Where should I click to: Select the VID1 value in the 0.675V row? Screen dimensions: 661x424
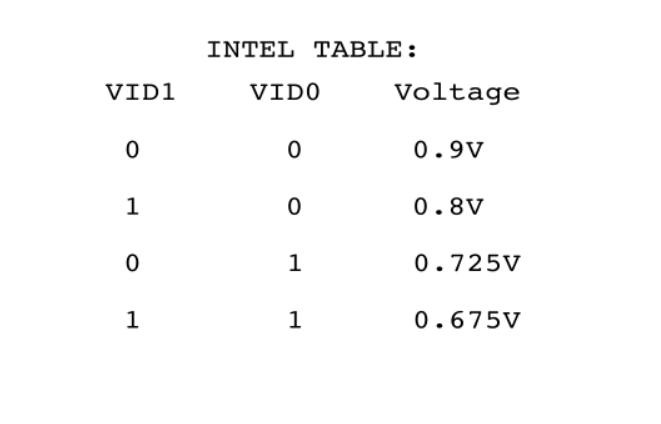pos(131,325)
